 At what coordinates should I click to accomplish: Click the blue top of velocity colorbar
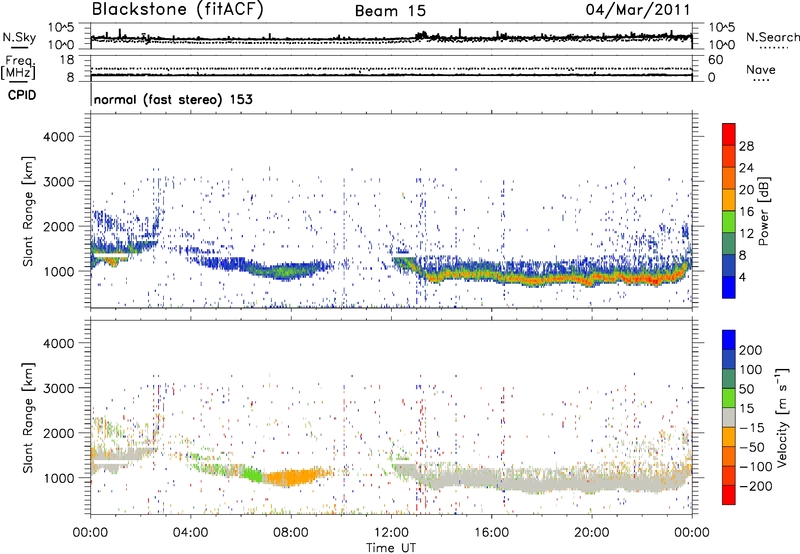pyautogui.click(x=729, y=340)
